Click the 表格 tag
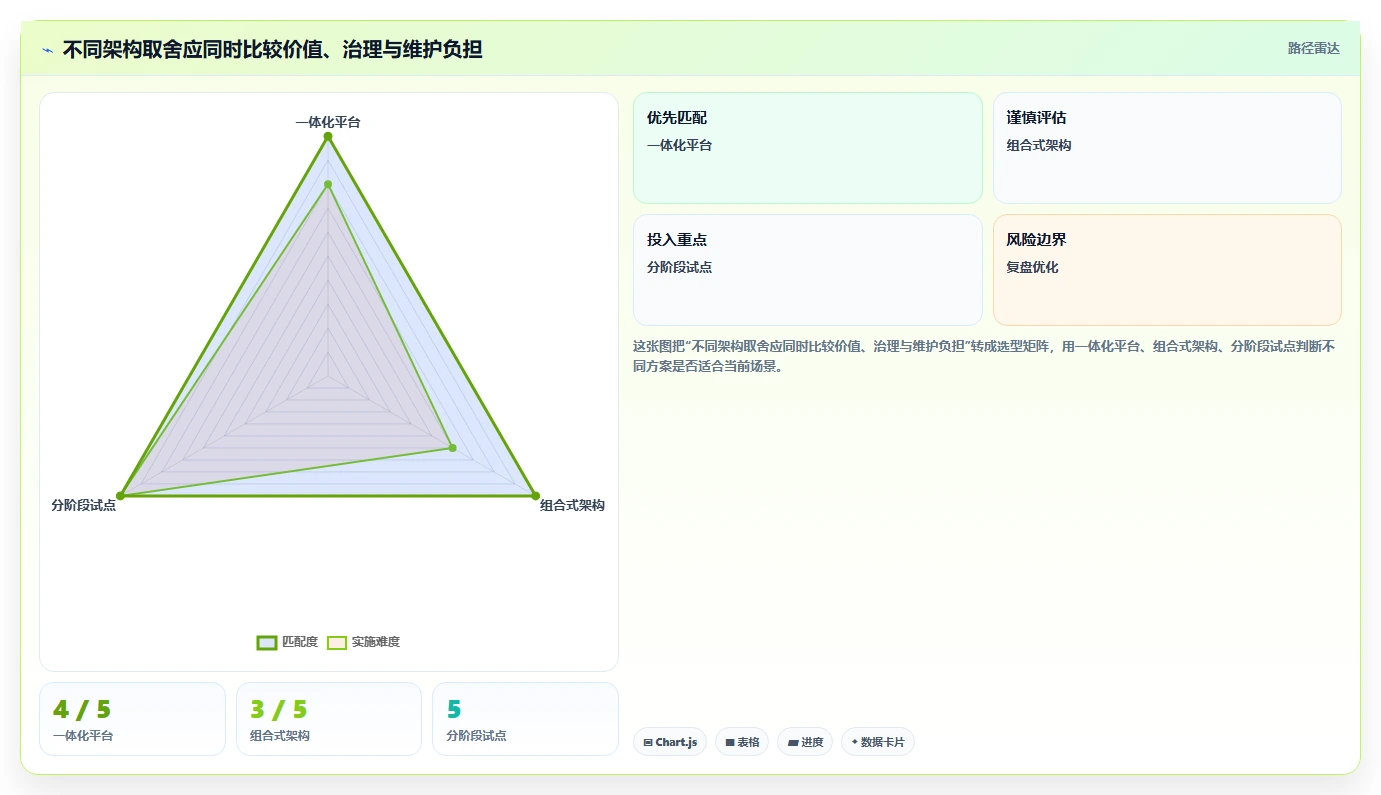 (x=742, y=742)
